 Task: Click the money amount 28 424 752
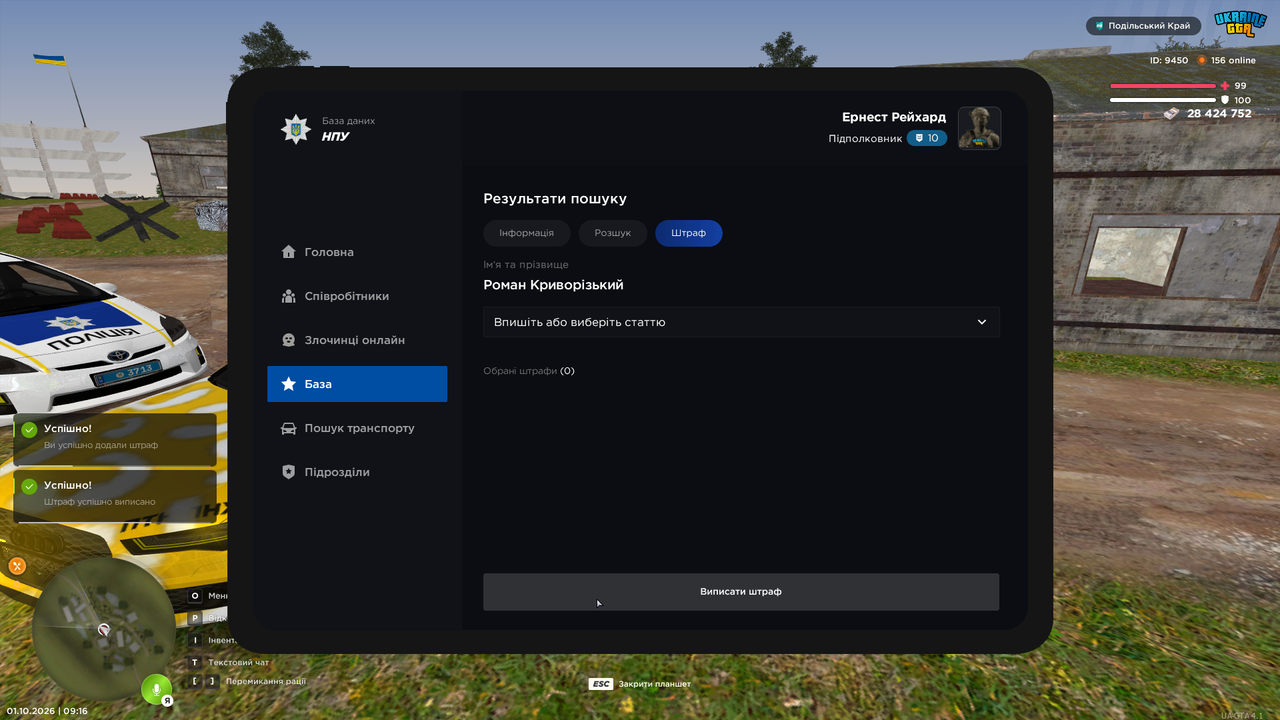[1219, 114]
